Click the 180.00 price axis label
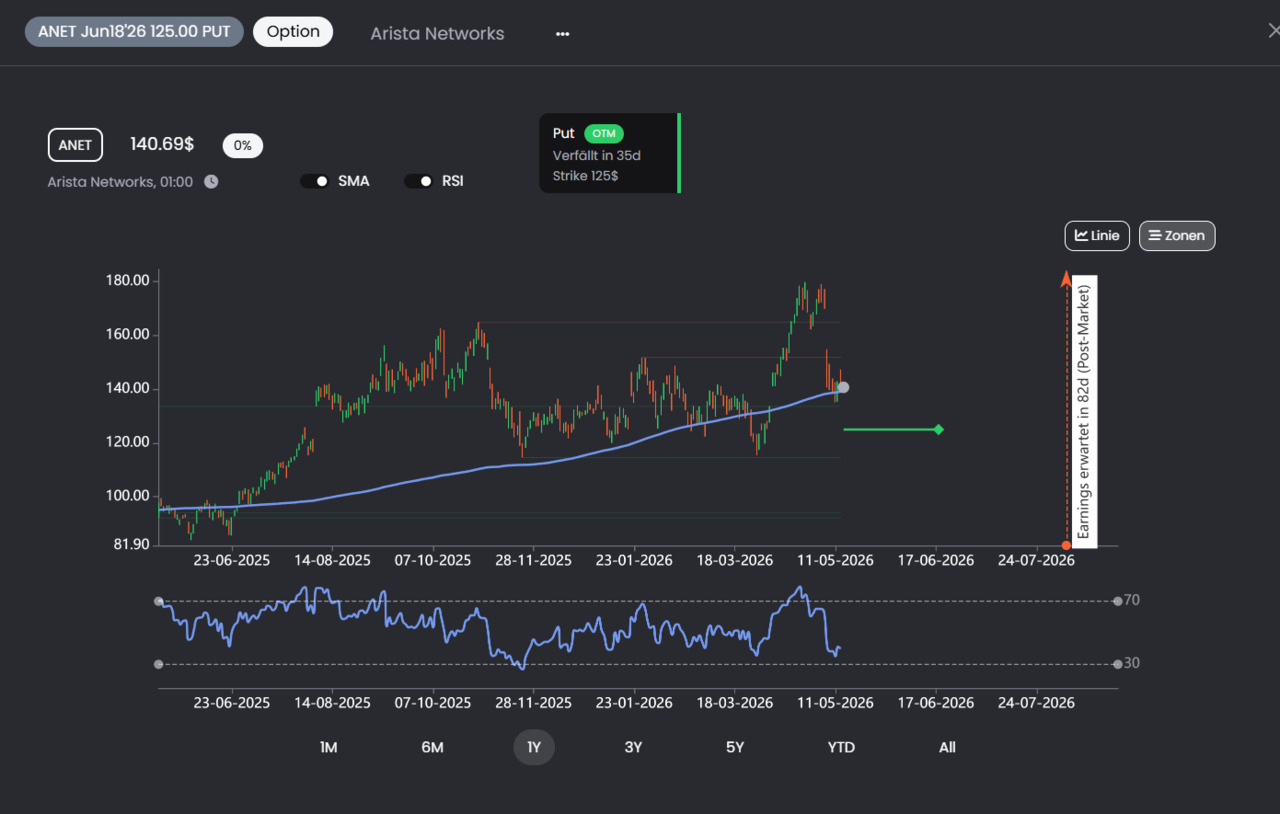The height and width of the screenshot is (814, 1280). click(x=127, y=281)
